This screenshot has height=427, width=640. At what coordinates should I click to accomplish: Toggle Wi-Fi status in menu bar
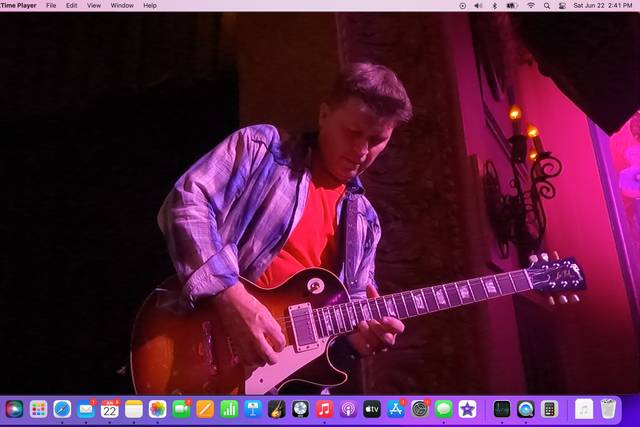530,5
